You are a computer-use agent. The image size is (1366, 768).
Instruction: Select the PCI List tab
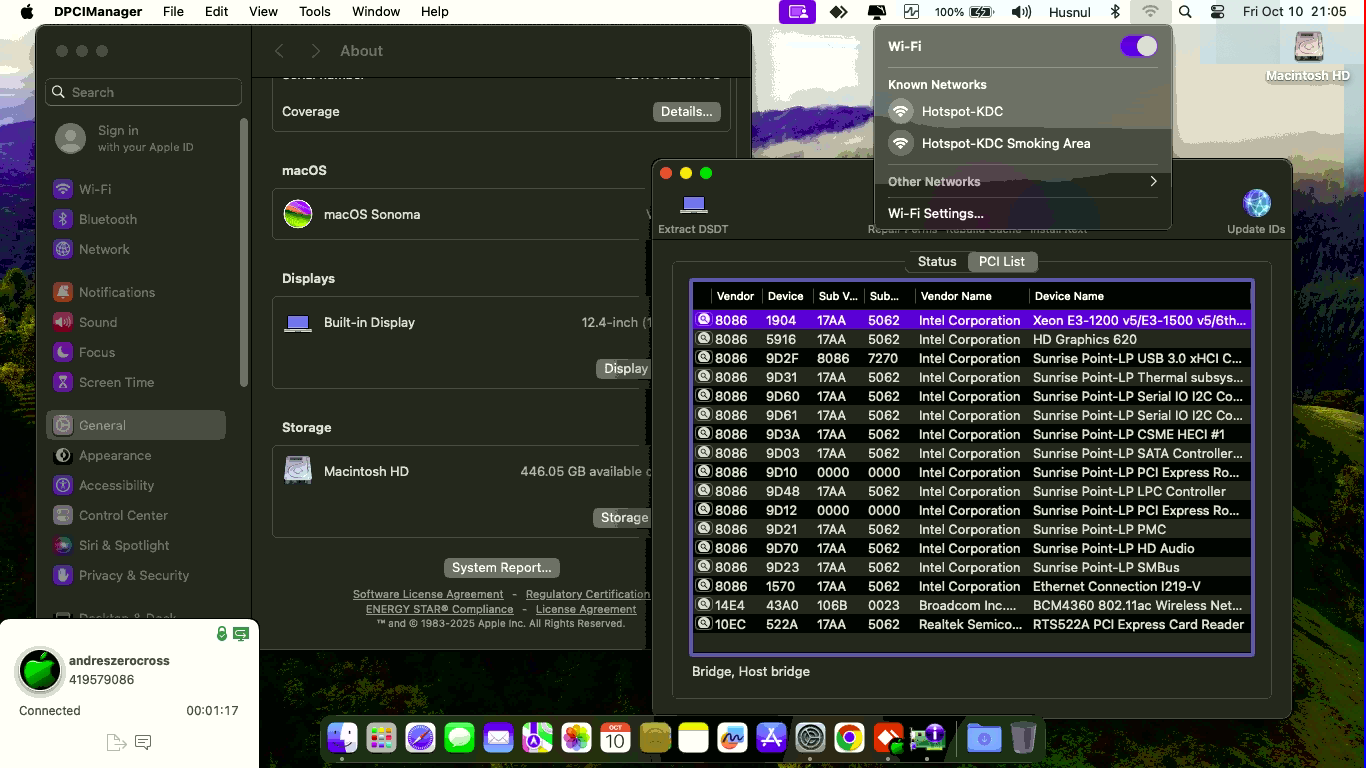pyautogui.click(x=1002, y=261)
